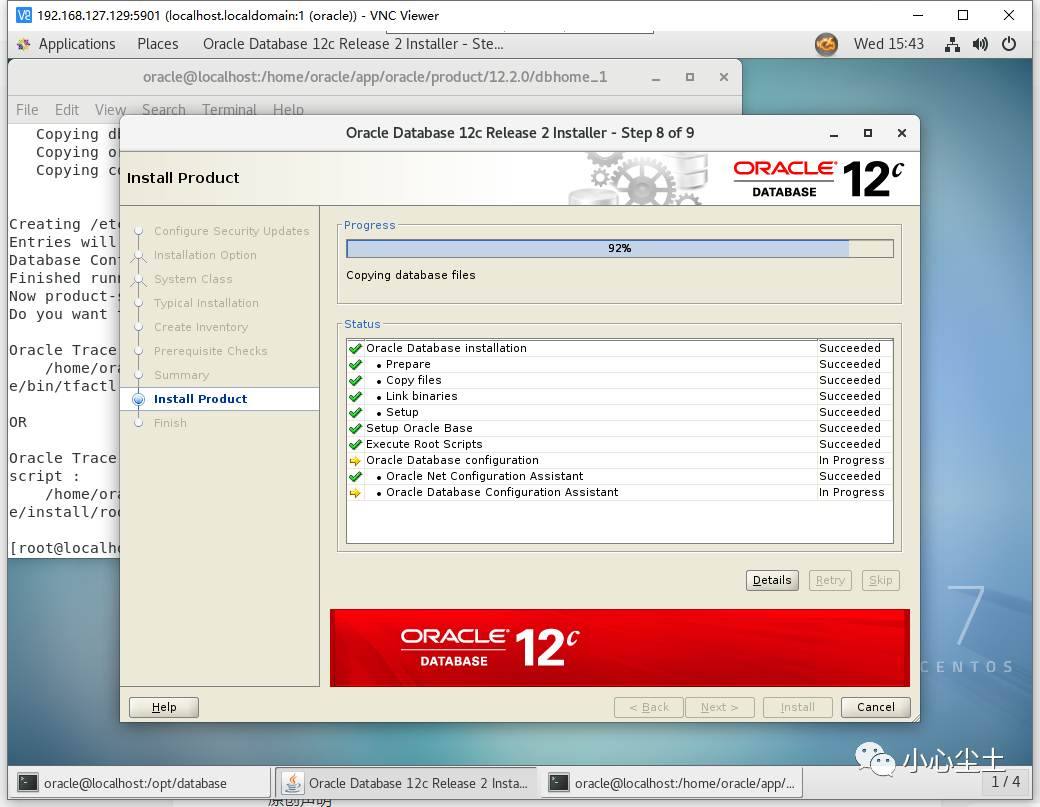Open Terminal menu in terminal window

coord(229,109)
